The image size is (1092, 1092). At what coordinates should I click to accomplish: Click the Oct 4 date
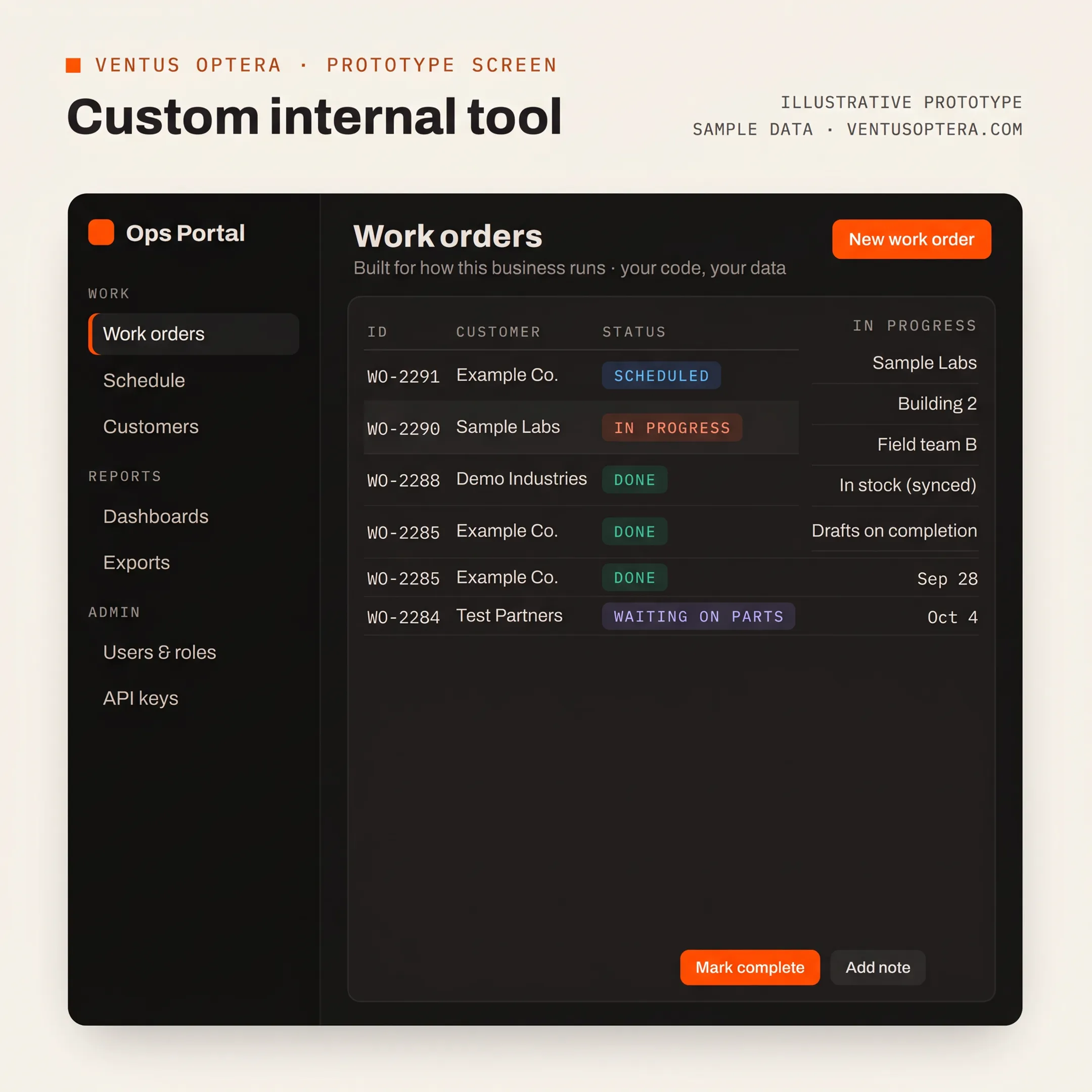click(x=952, y=617)
